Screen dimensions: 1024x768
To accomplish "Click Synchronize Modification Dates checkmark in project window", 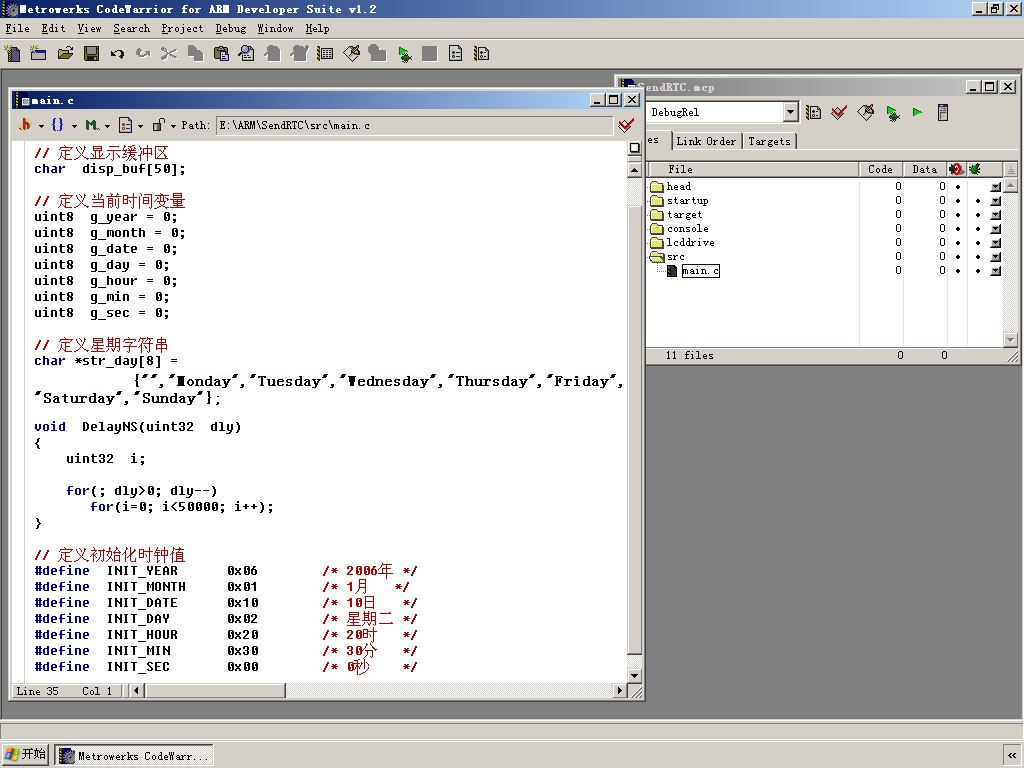I will click(839, 113).
